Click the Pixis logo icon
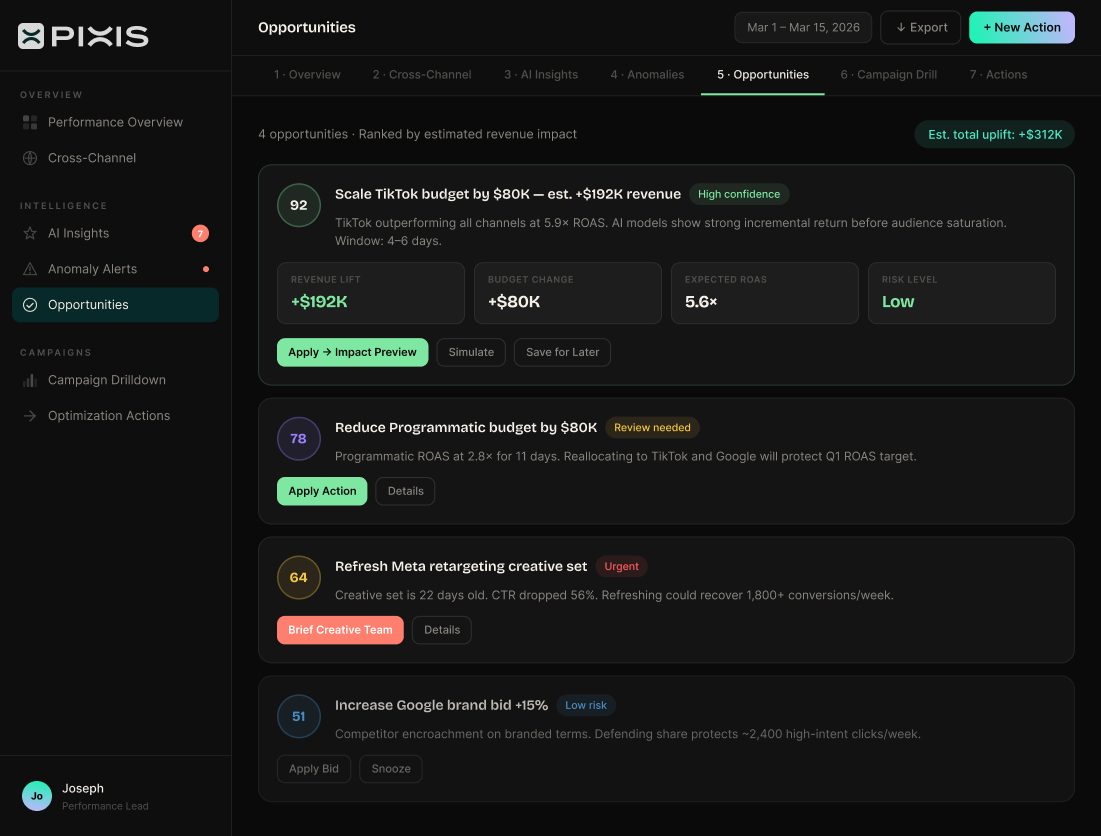Image resolution: width=1101 pixels, height=836 pixels. click(31, 36)
